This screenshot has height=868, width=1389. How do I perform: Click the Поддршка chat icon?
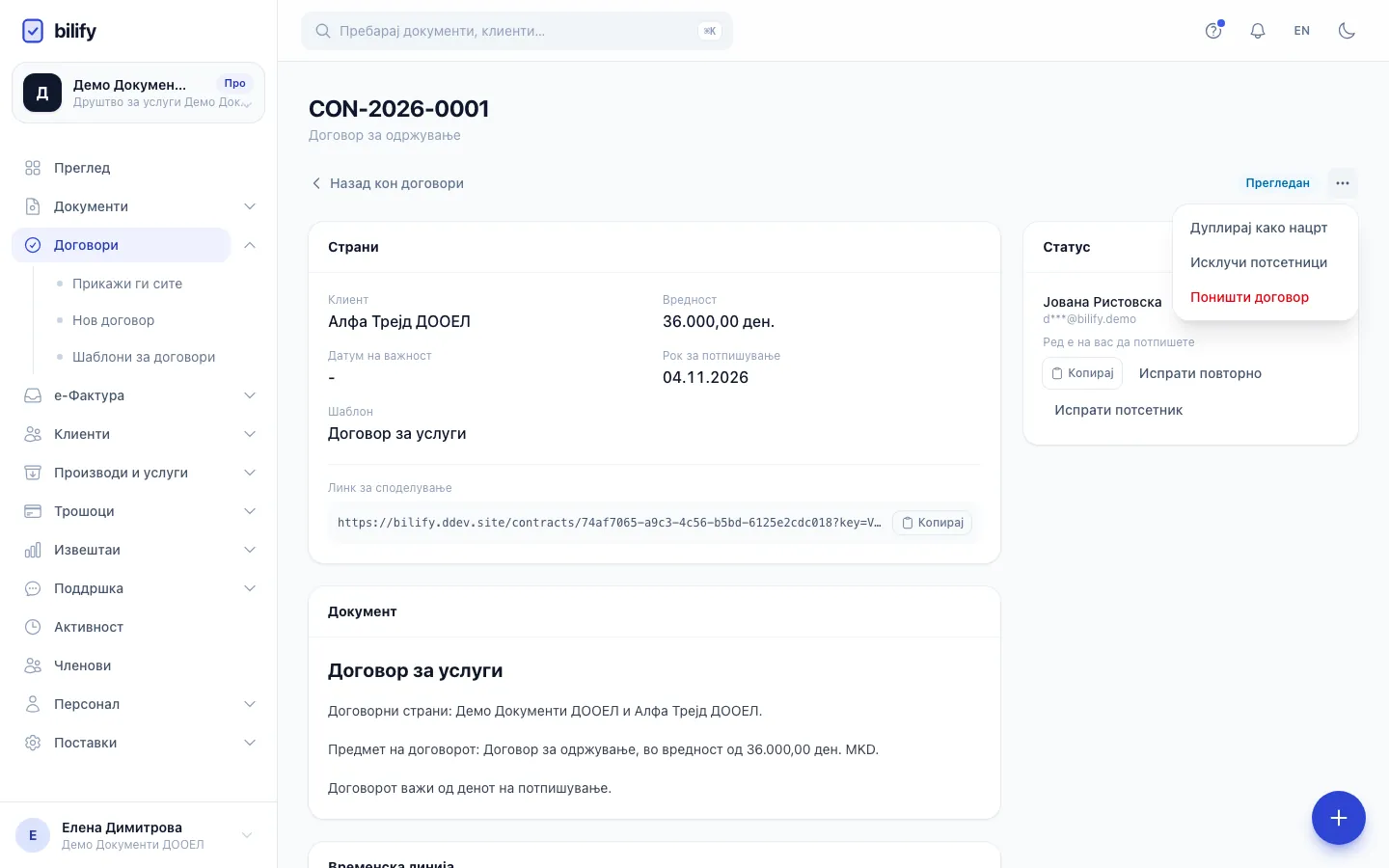pos(33,588)
